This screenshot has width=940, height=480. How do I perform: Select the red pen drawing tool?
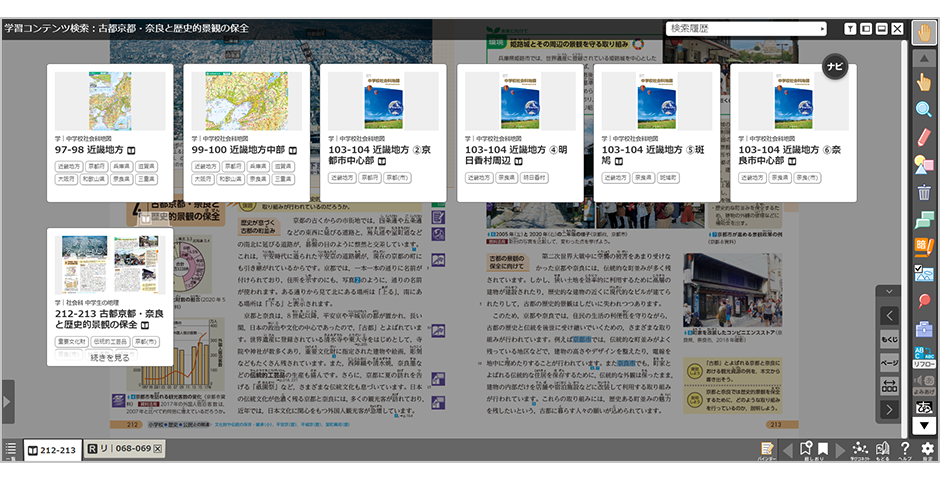point(924,137)
